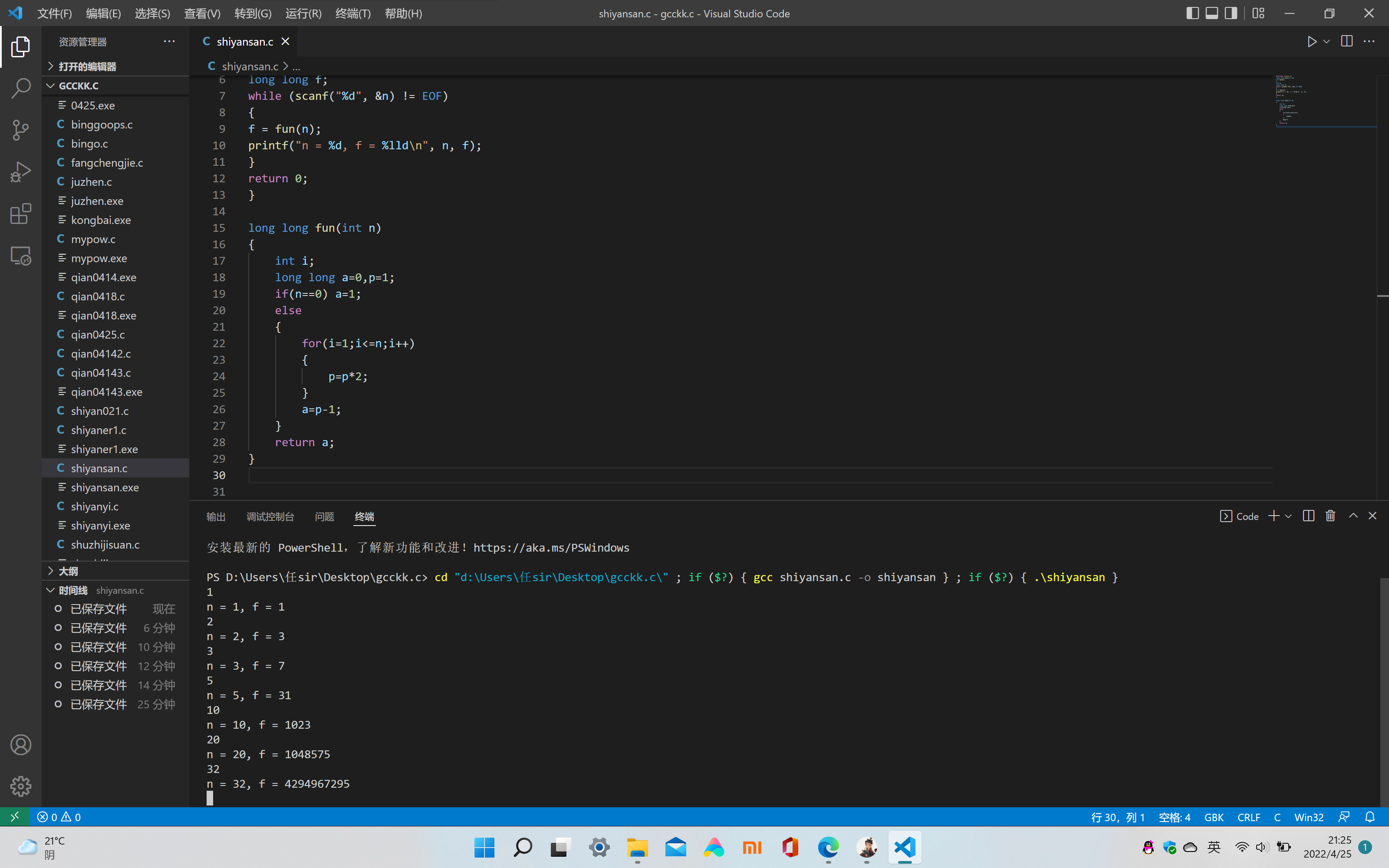The width and height of the screenshot is (1389, 868).
Task: Click the editor vertical scrollbar
Action: pyautogui.click(x=1382, y=287)
